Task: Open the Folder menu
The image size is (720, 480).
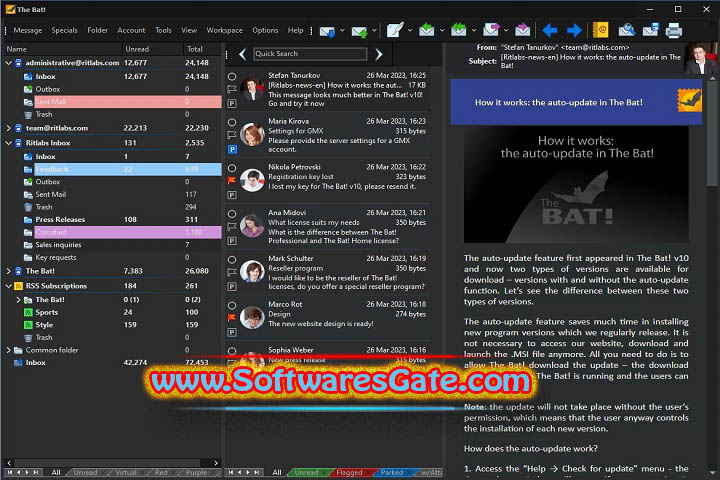Action: pyautogui.click(x=97, y=30)
